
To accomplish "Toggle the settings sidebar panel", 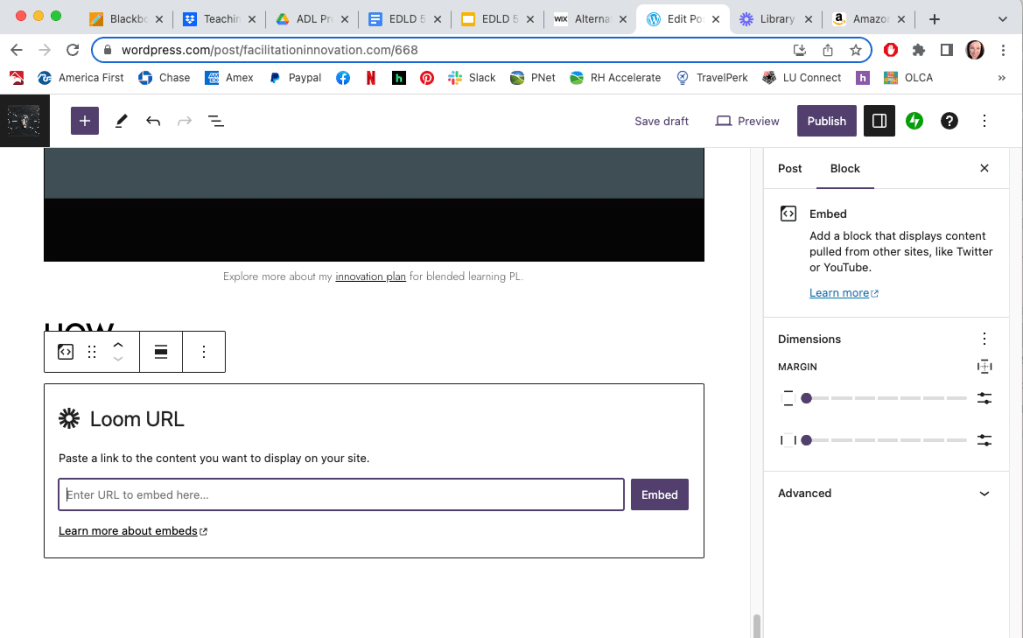I will pyautogui.click(x=879, y=121).
